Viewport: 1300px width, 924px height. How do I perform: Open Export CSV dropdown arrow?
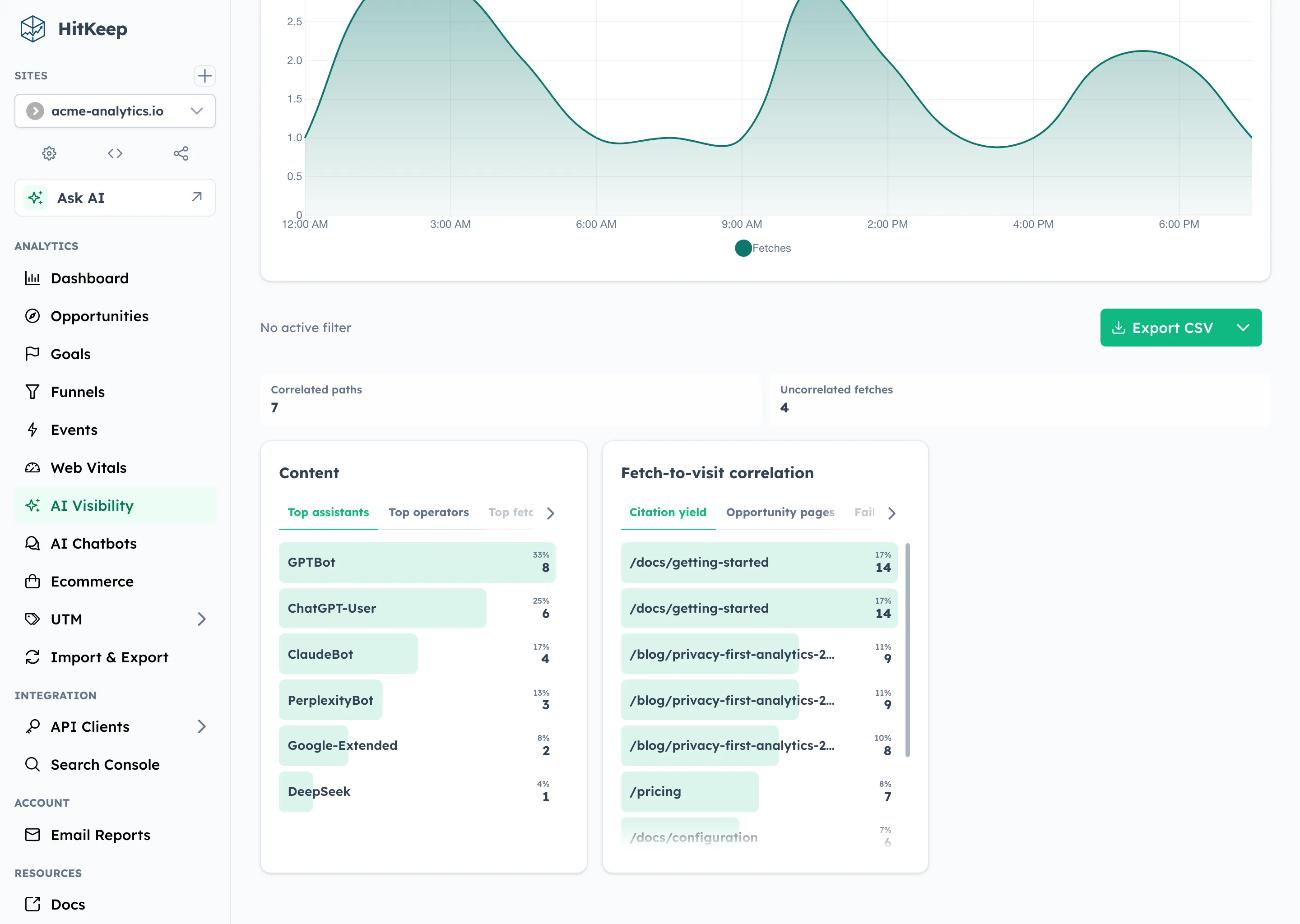(x=1243, y=328)
